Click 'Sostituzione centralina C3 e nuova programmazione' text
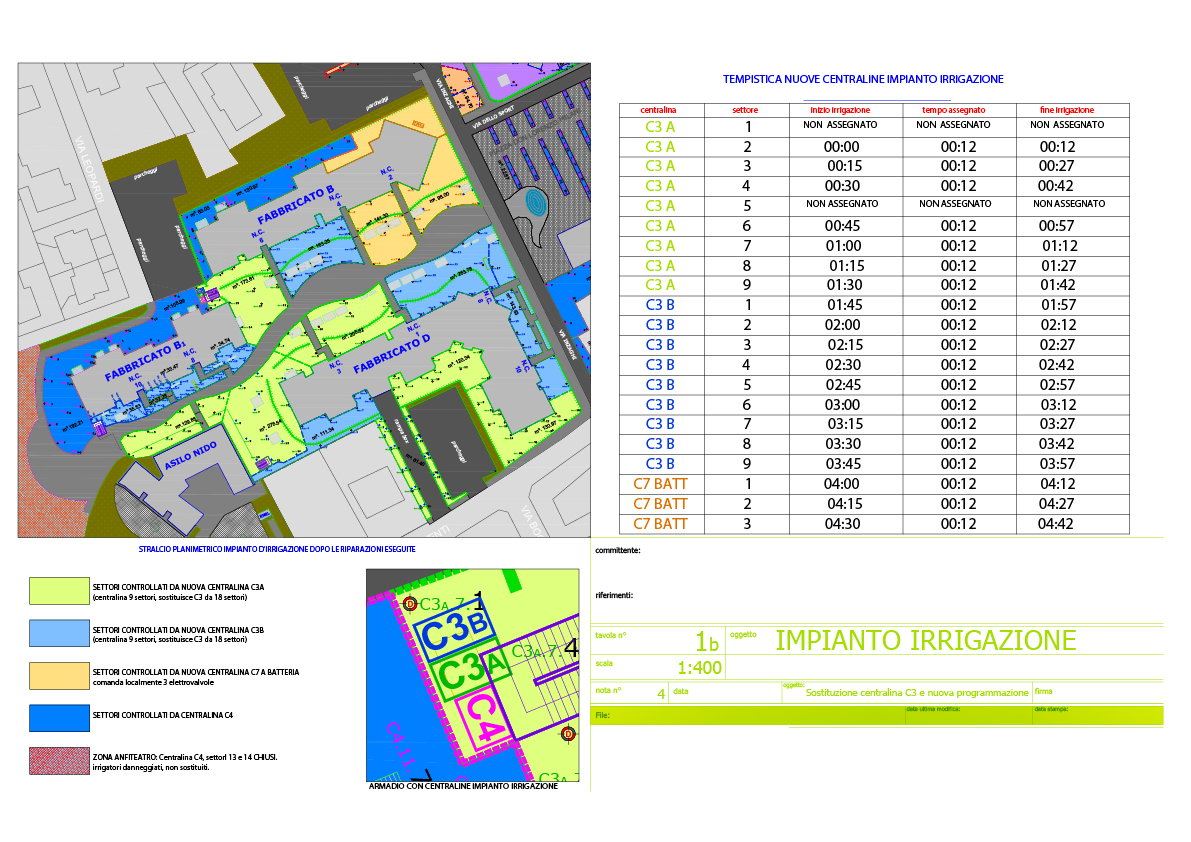1191x842 pixels. pyautogui.click(x=917, y=692)
